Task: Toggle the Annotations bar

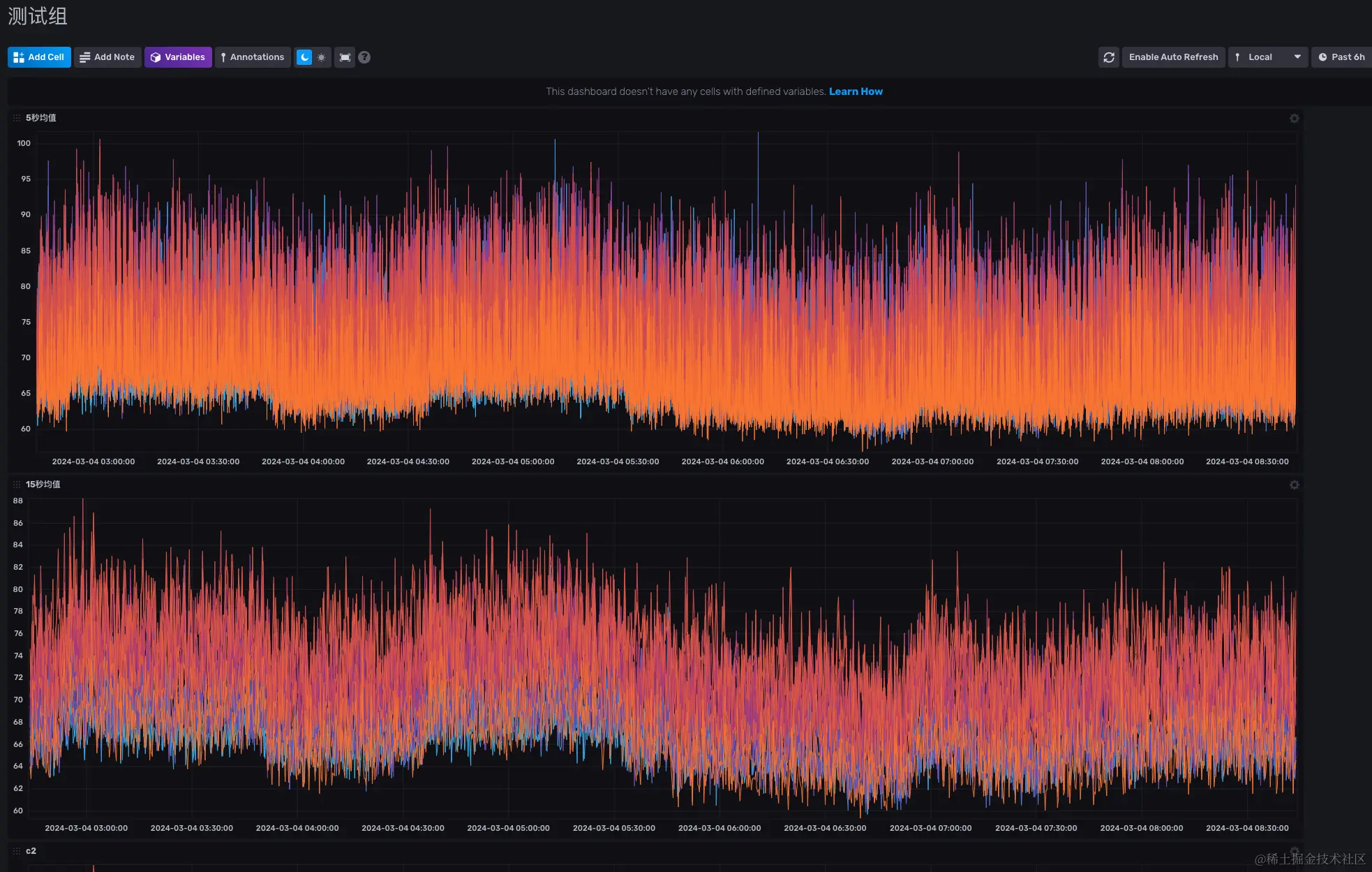Action: pos(253,57)
